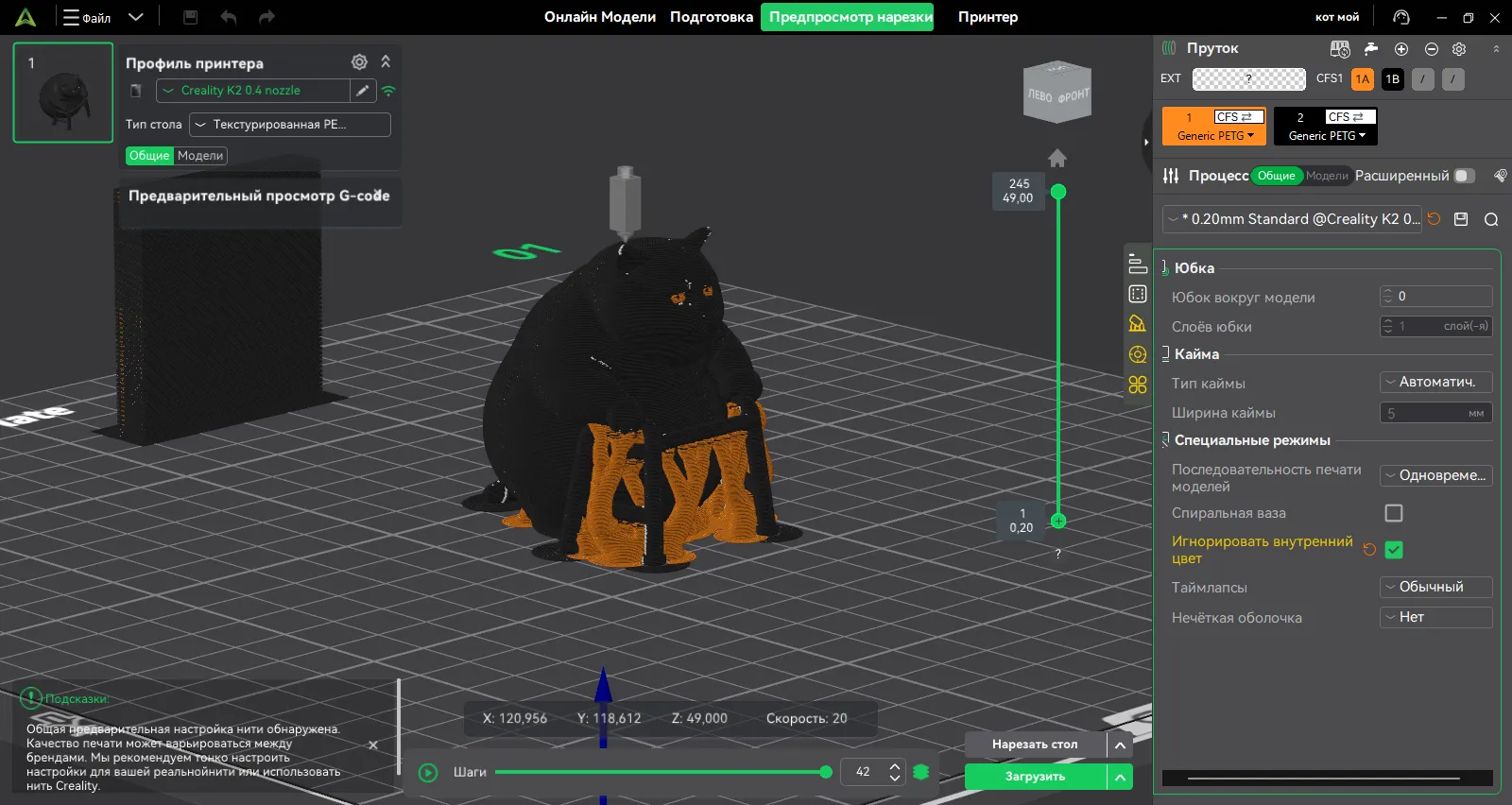The height and width of the screenshot is (805, 1512).
Task: Click the Creality Print logo icon
Action: 26,17
